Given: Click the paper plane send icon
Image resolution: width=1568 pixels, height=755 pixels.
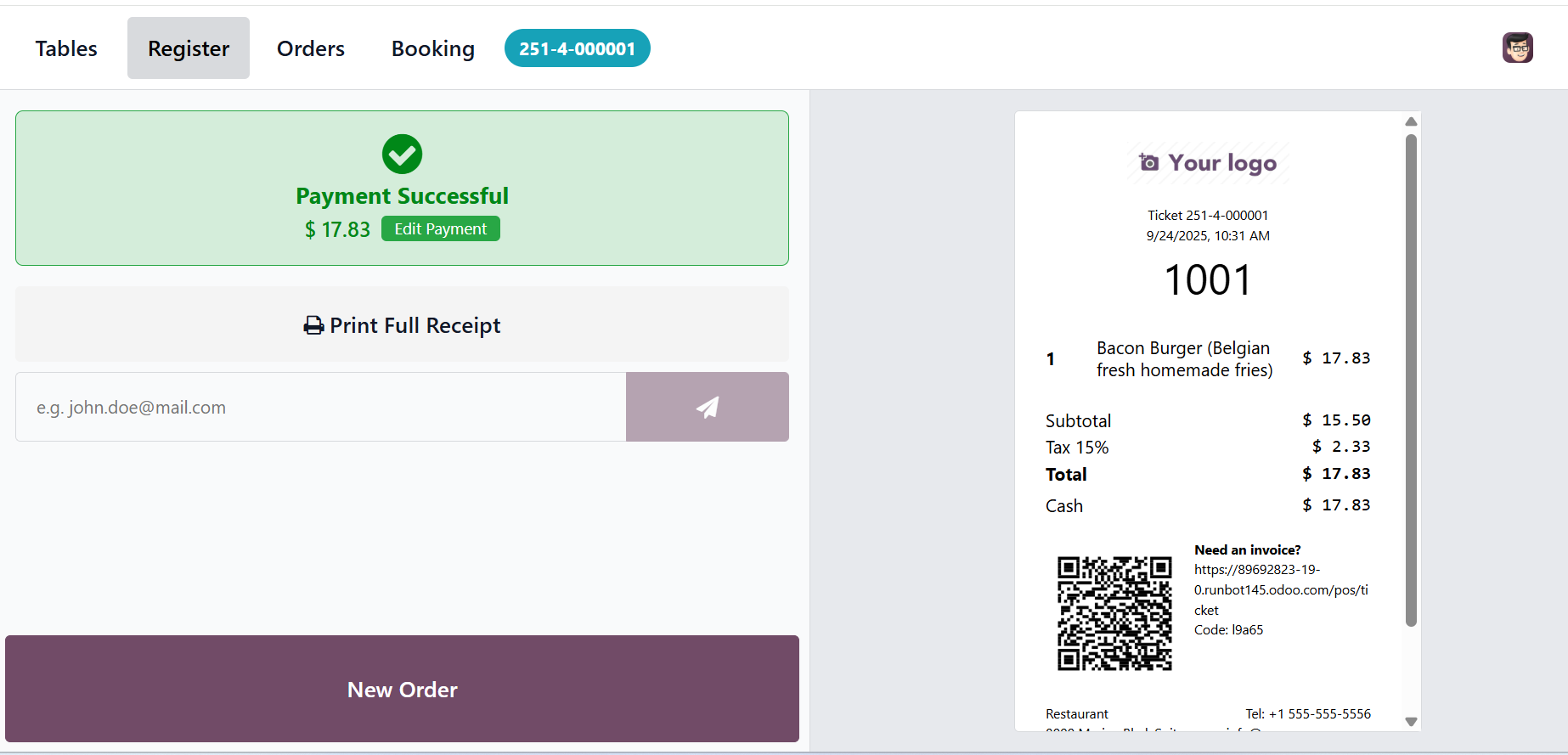Looking at the screenshot, I should [x=707, y=407].
